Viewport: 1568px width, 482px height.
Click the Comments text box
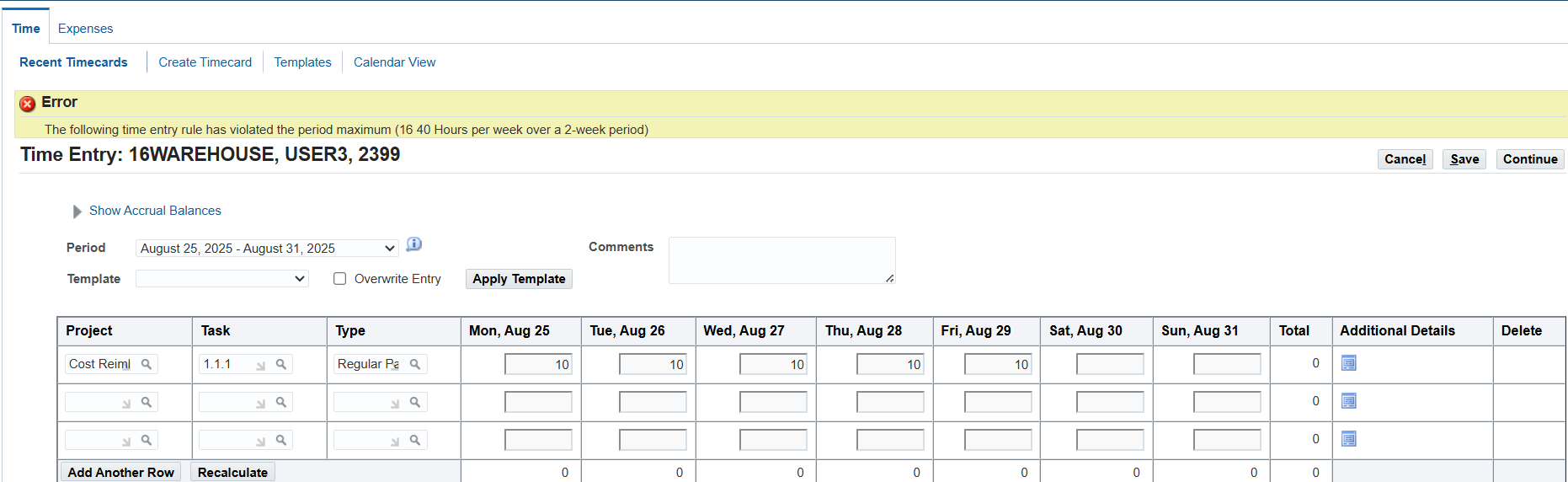click(x=781, y=260)
